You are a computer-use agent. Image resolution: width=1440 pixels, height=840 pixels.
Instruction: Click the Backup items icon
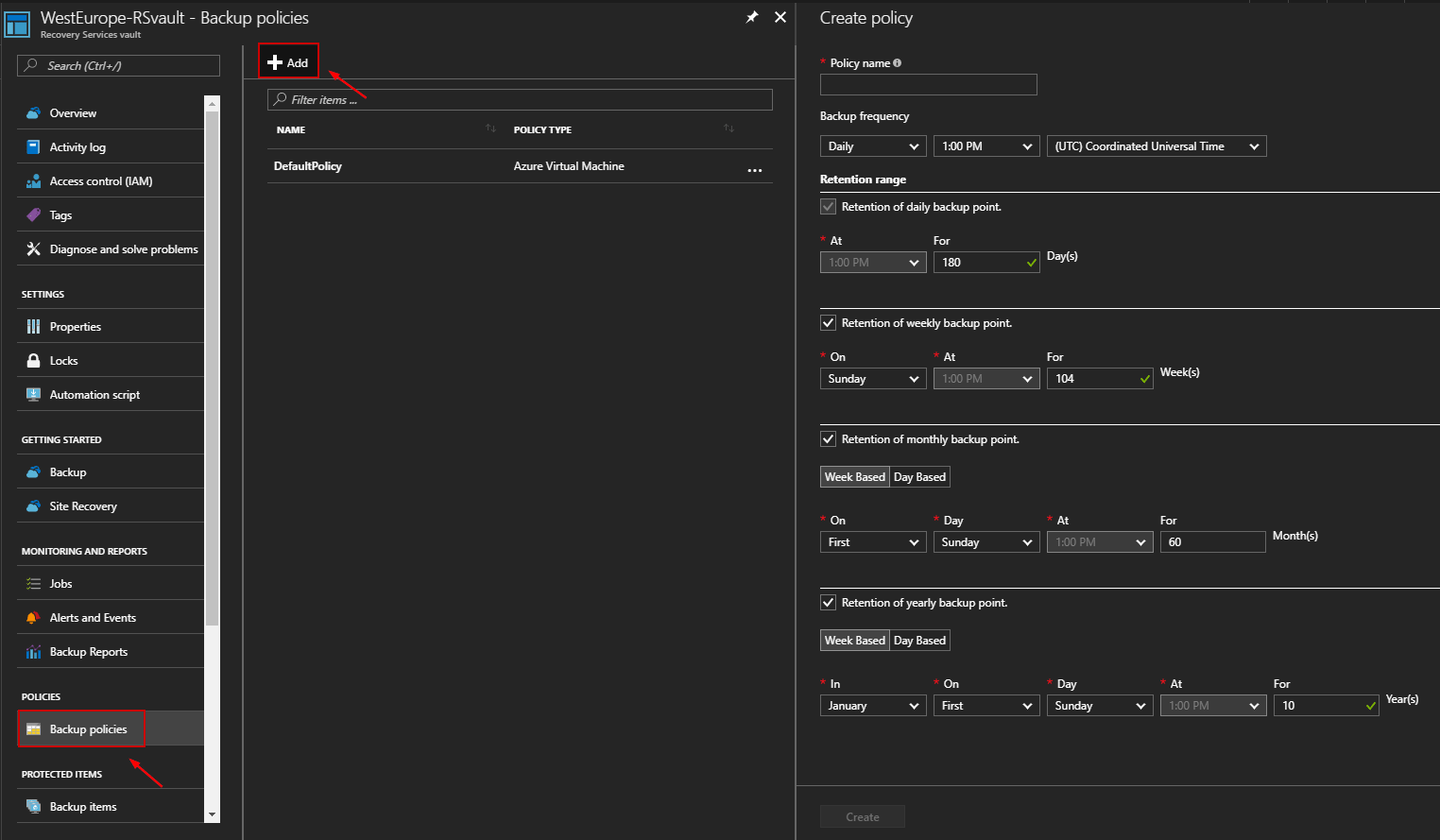(x=33, y=807)
